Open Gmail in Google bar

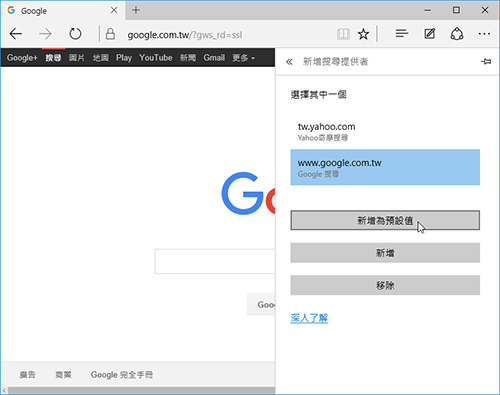214,58
